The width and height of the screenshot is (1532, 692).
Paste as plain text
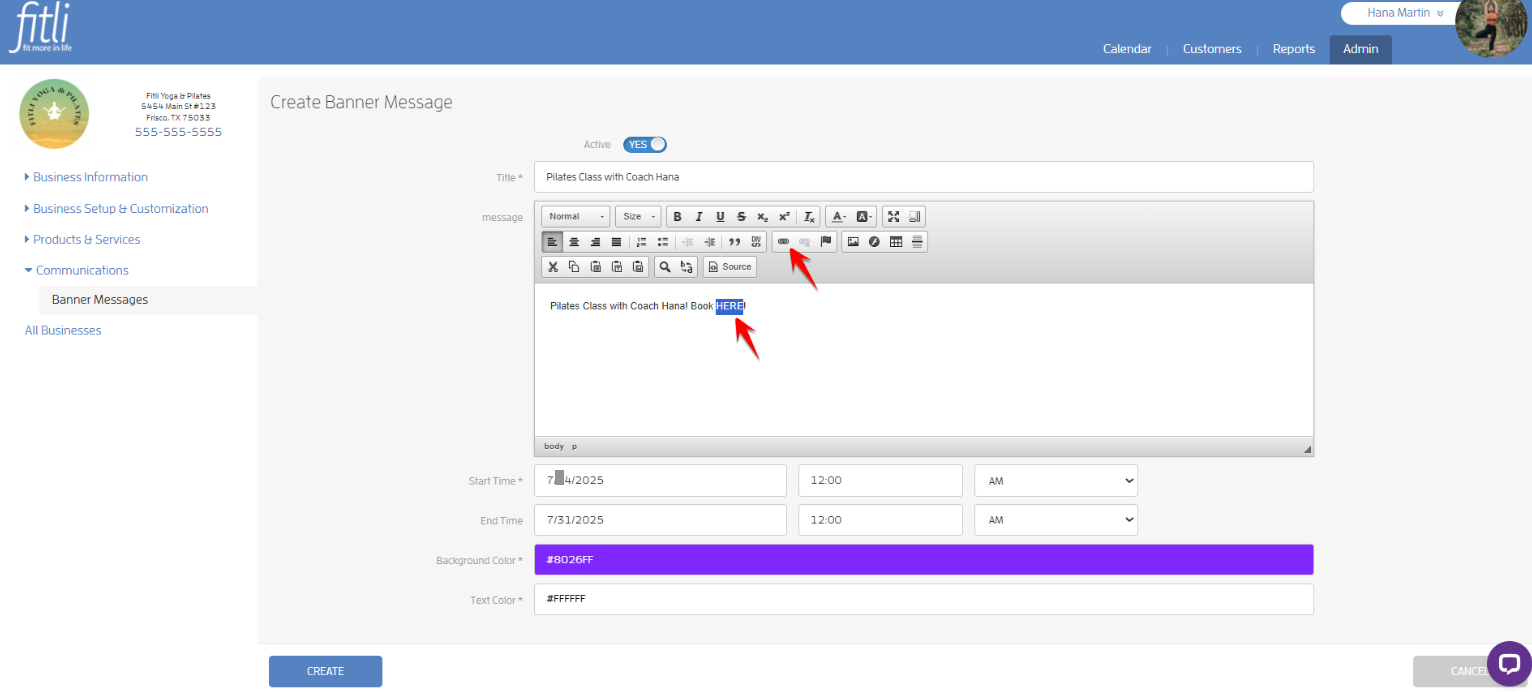[617, 267]
